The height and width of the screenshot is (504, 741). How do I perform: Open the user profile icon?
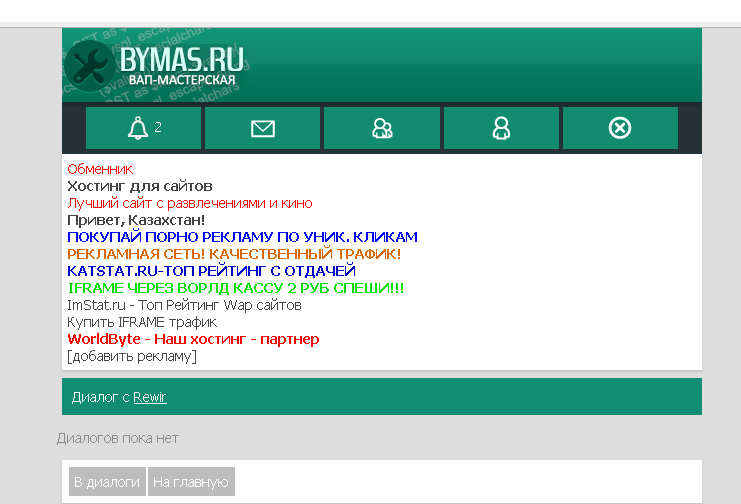pos(501,128)
